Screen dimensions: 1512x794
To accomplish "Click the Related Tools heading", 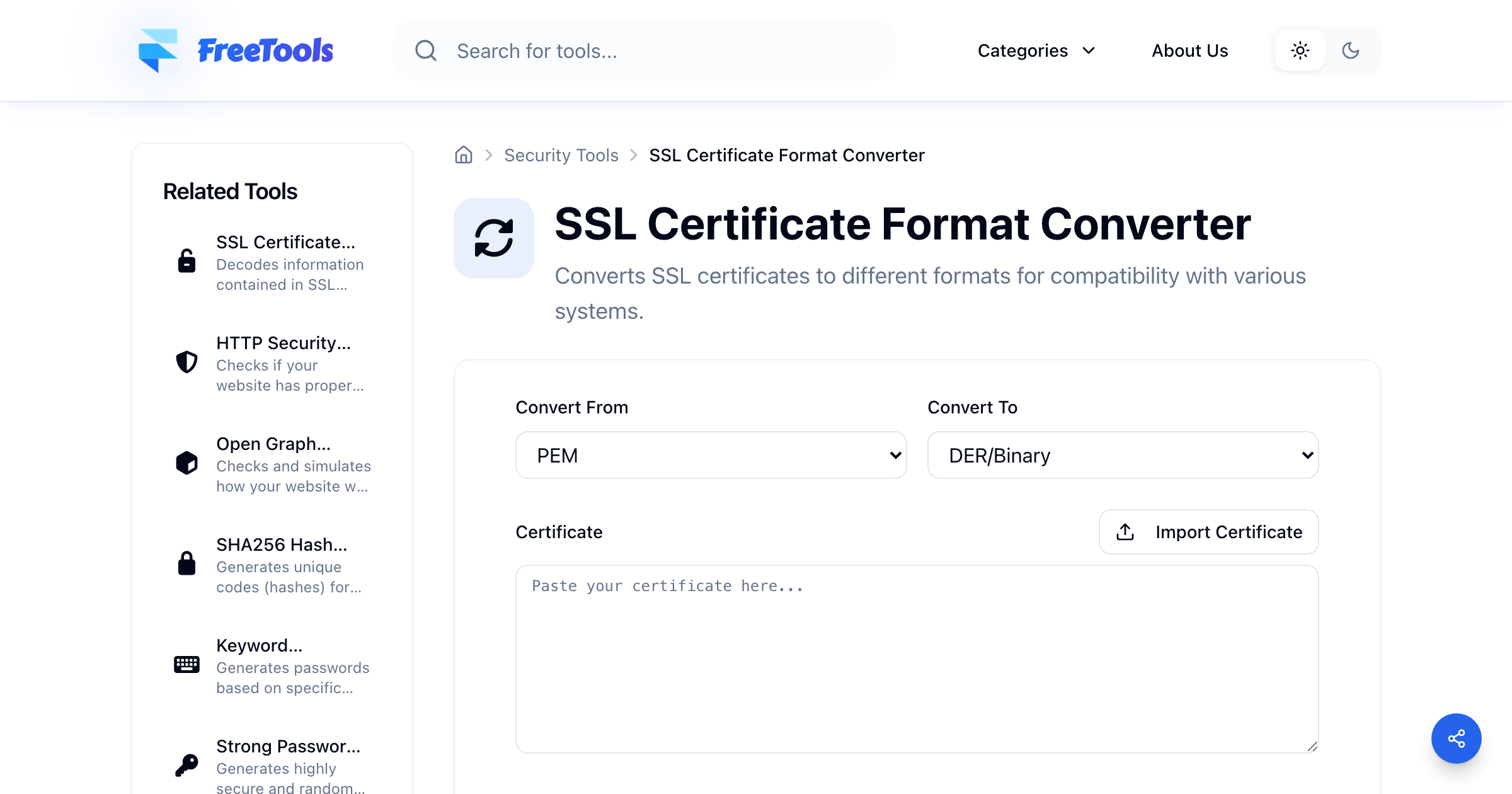I will [230, 191].
